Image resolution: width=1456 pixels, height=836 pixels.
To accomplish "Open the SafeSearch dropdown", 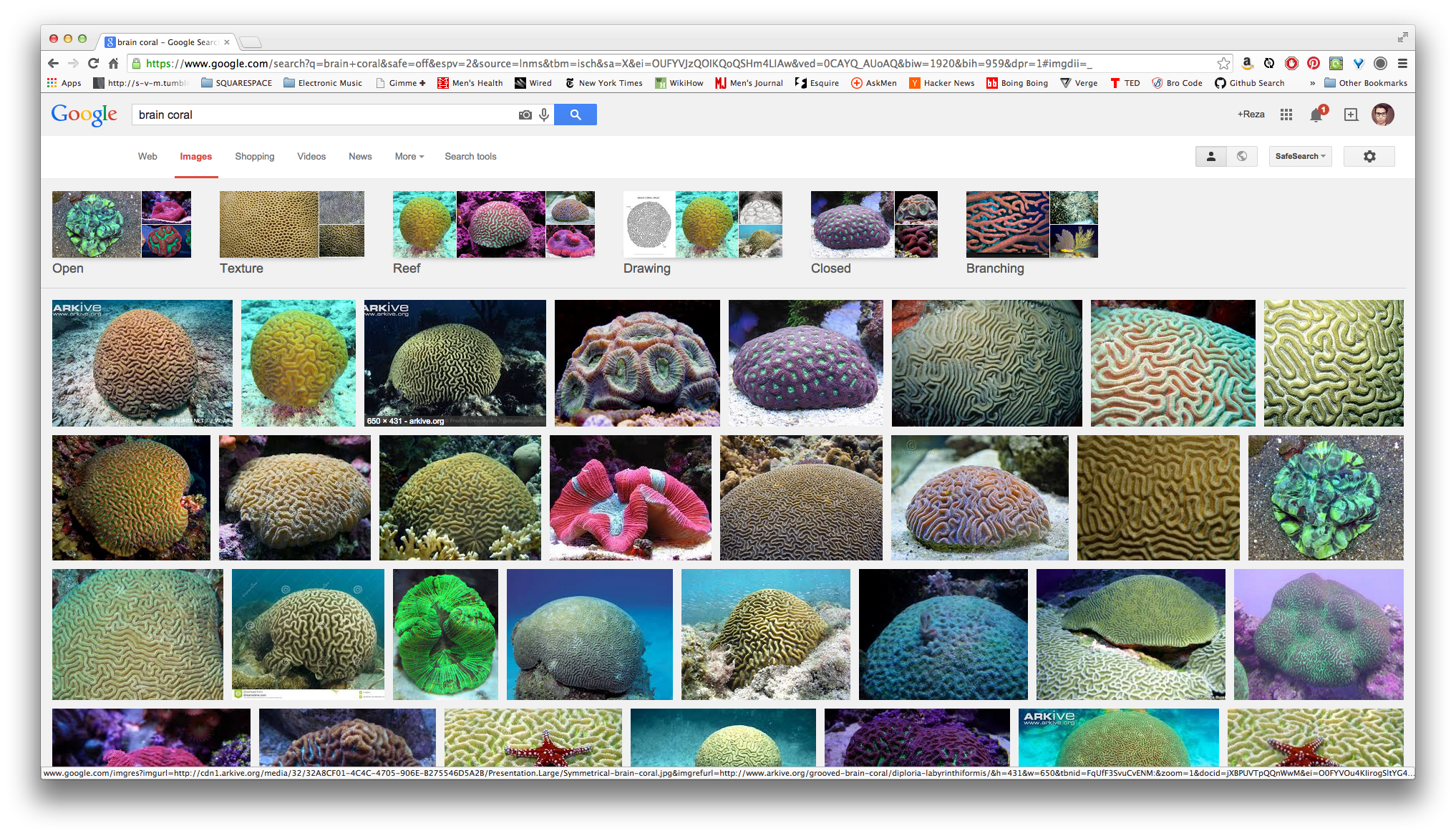I will tap(1301, 156).
